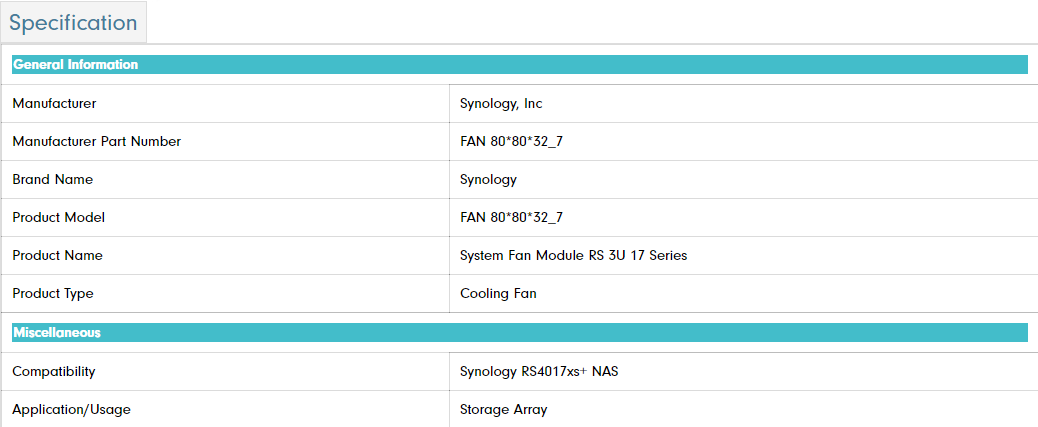1038x427 pixels.
Task: Click the Brand Name label
Action: pyautogui.click(x=52, y=179)
